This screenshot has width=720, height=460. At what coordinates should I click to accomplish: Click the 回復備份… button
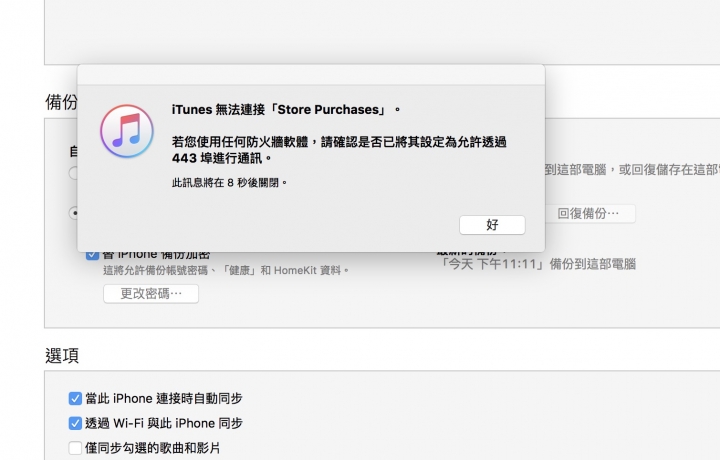(x=590, y=213)
